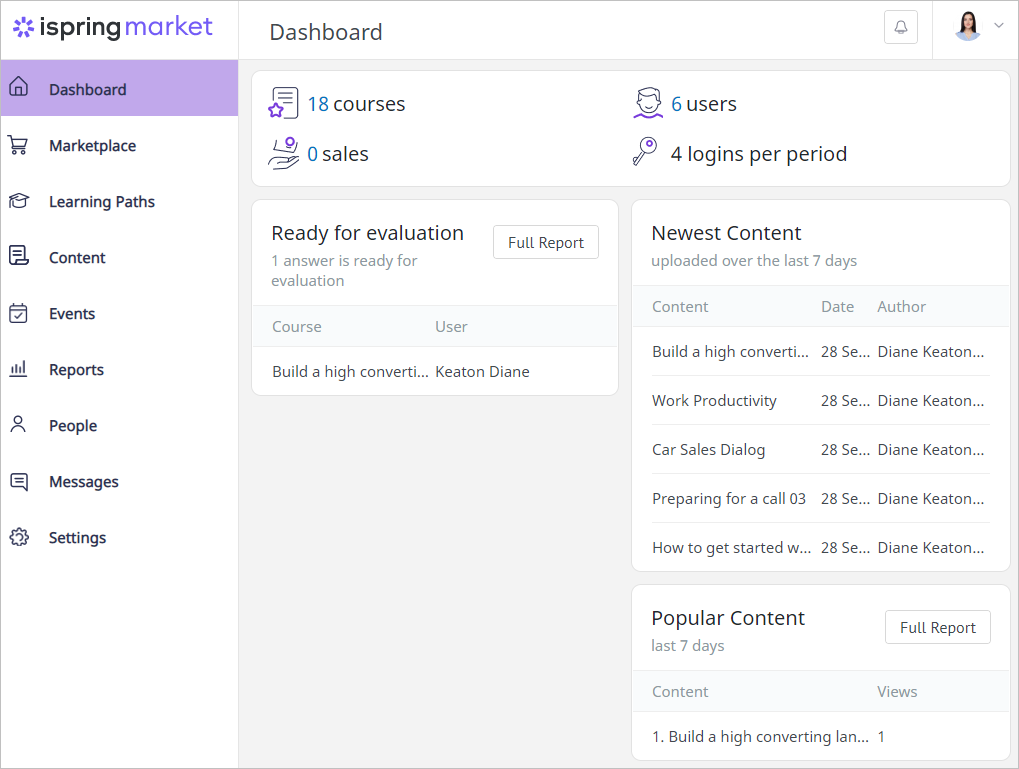
Task: Open the 18 courses link
Action: pyautogui.click(x=356, y=104)
